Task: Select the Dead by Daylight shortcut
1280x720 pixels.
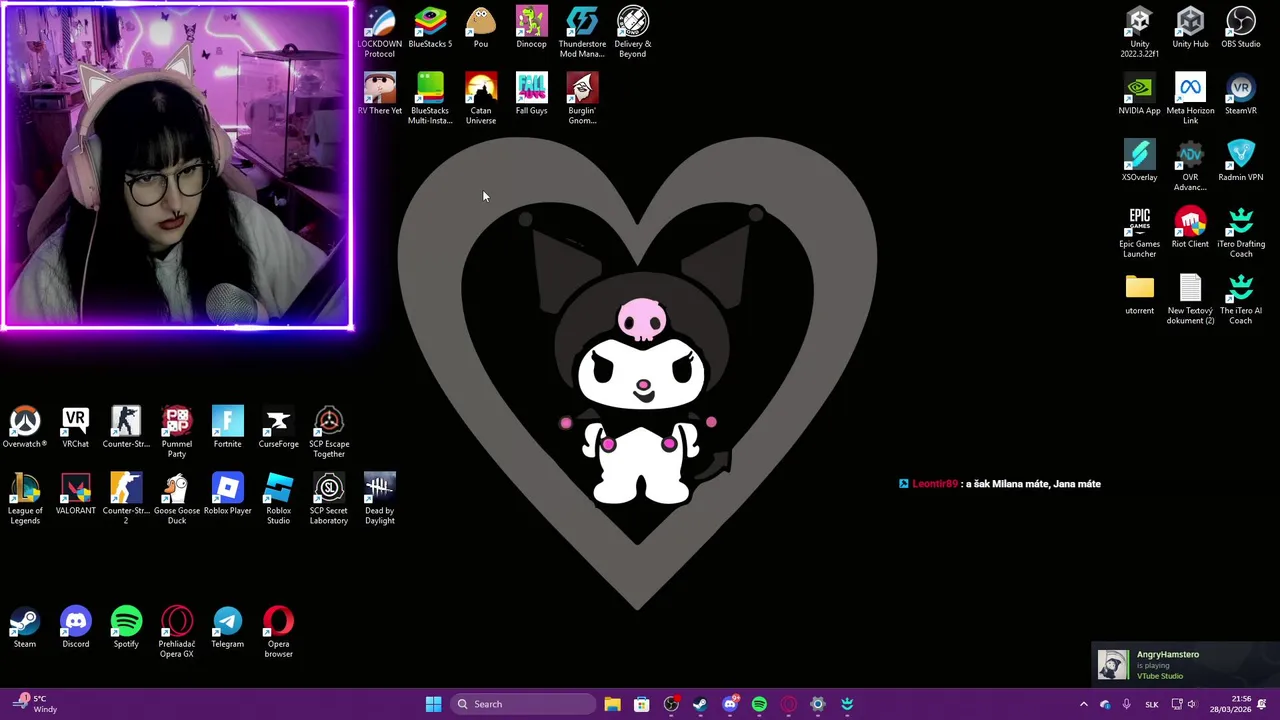Action: click(380, 499)
